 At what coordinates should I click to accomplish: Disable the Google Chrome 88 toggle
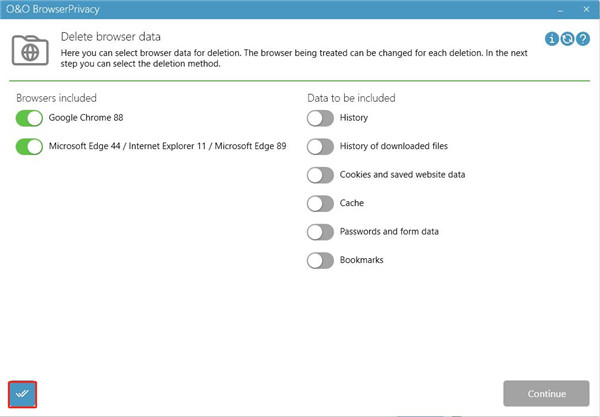(x=29, y=118)
